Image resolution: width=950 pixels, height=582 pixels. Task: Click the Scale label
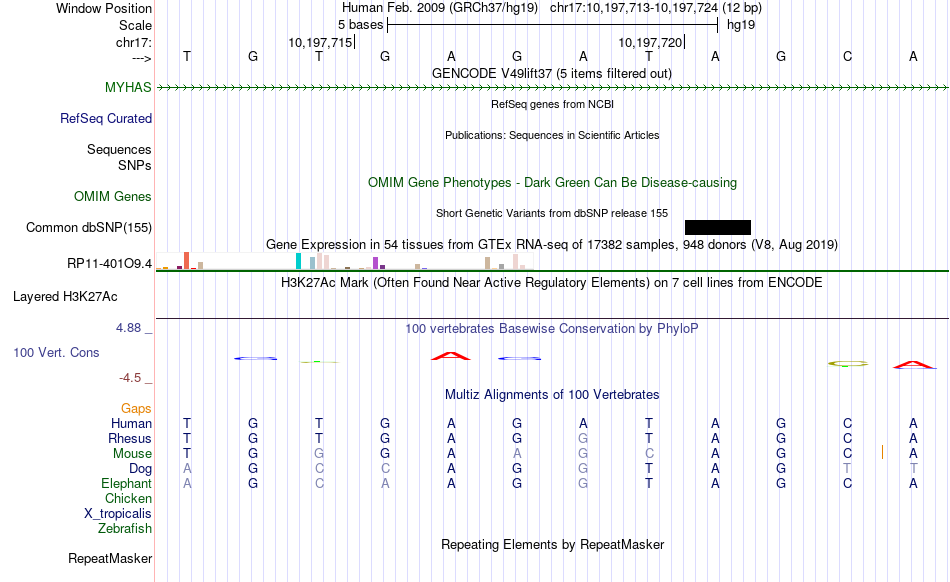(x=135, y=25)
